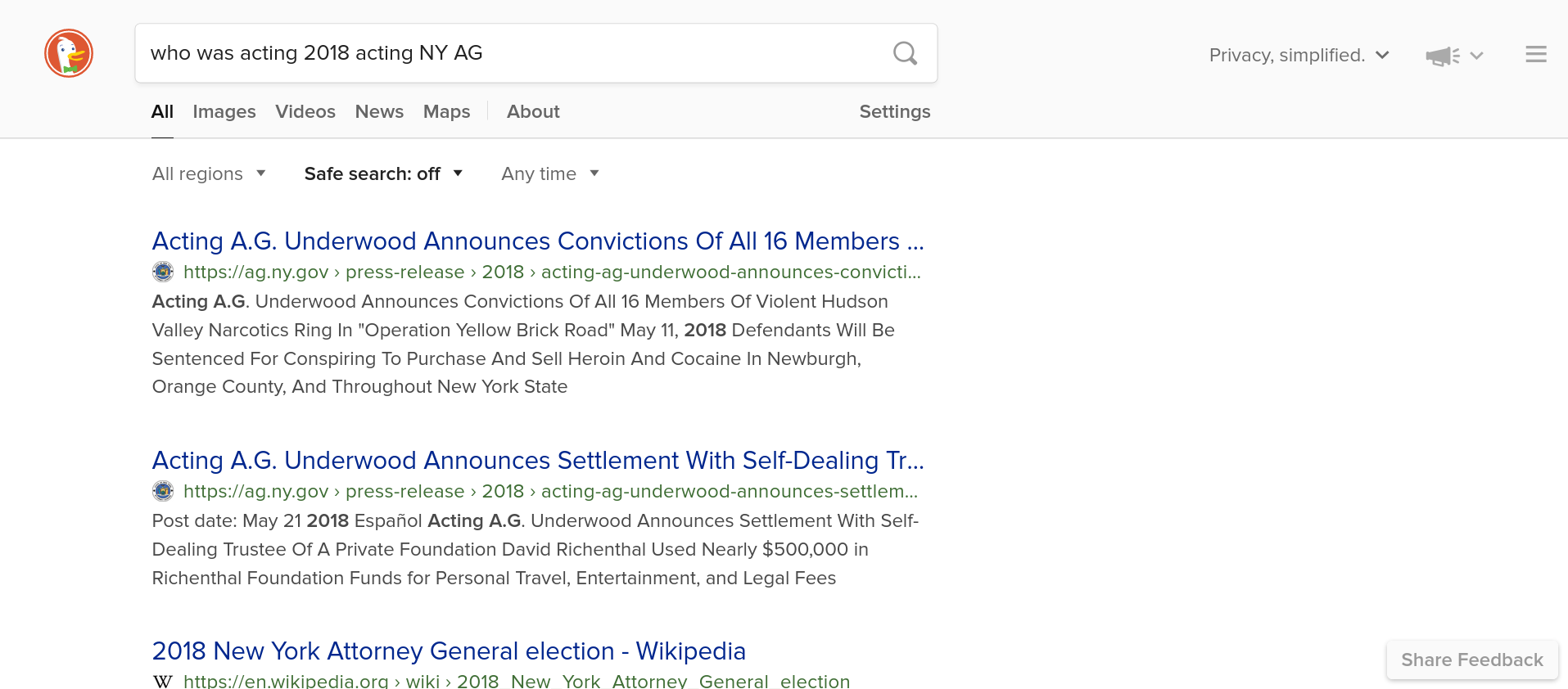Open the Safe search: off dropdown
The image size is (1568, 689).
point(383,173)
